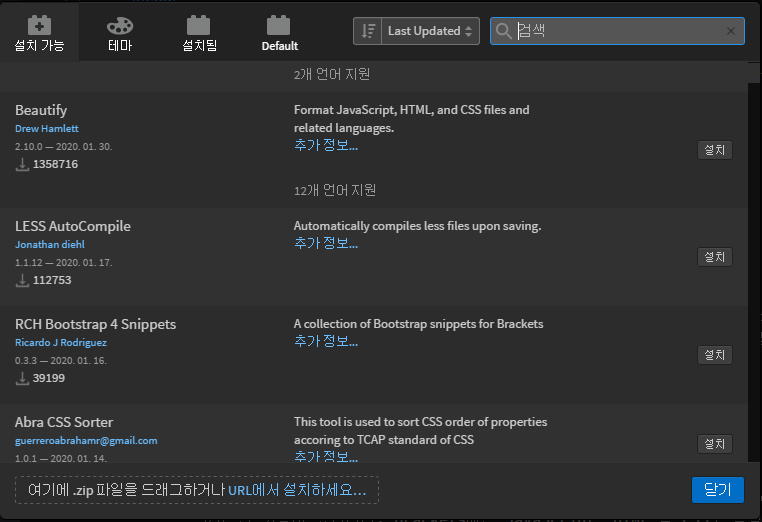762x522 pixels.
Task: Select the RCH Bootstrap 4 Snippets title
Action: coord(95,324)
